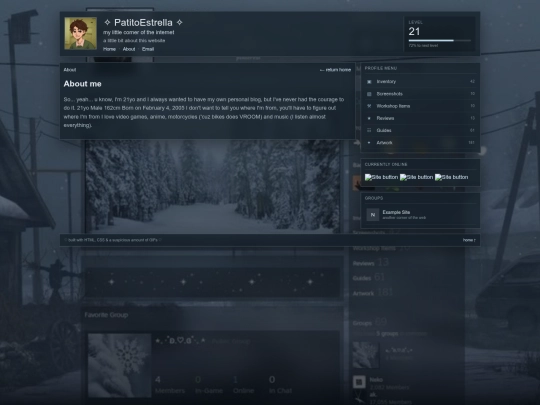
Task: Click the 'home ↑' footer link
Action: (x=469, y=240)
